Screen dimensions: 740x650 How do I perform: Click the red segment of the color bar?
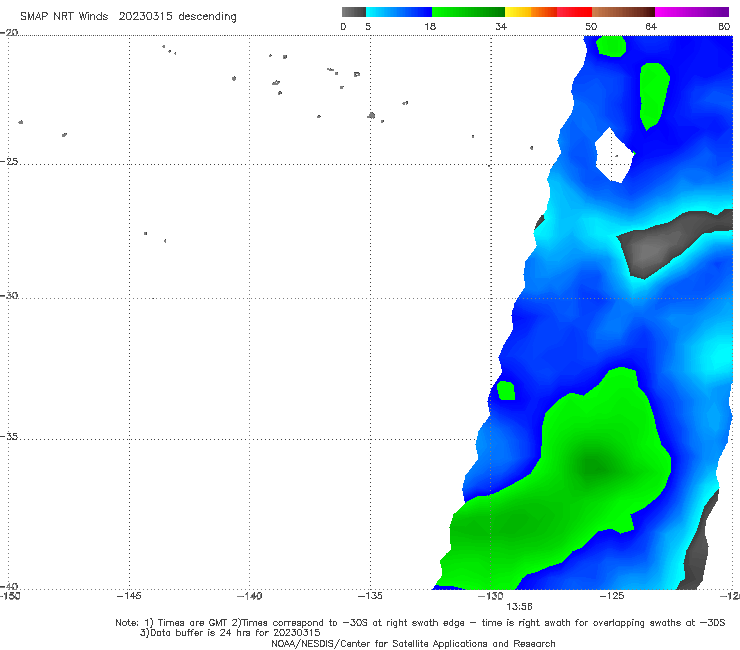(574, 12)
